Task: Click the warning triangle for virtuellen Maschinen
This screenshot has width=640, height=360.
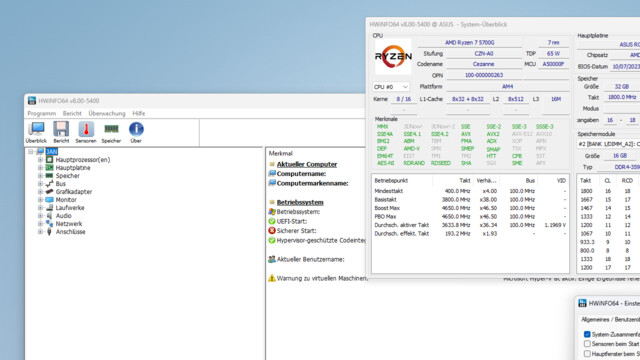Action: (x=272, y=278)
